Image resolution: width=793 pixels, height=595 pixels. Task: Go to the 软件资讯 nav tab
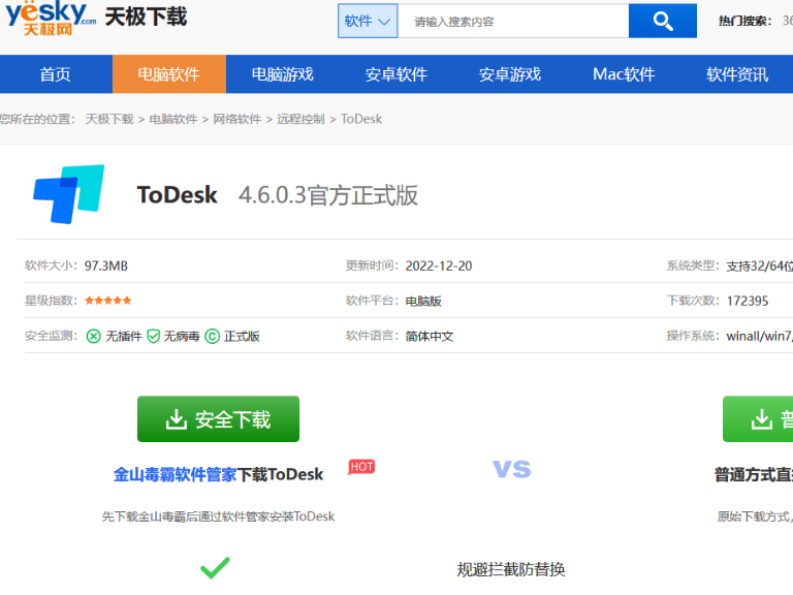(x=737, y=74)
